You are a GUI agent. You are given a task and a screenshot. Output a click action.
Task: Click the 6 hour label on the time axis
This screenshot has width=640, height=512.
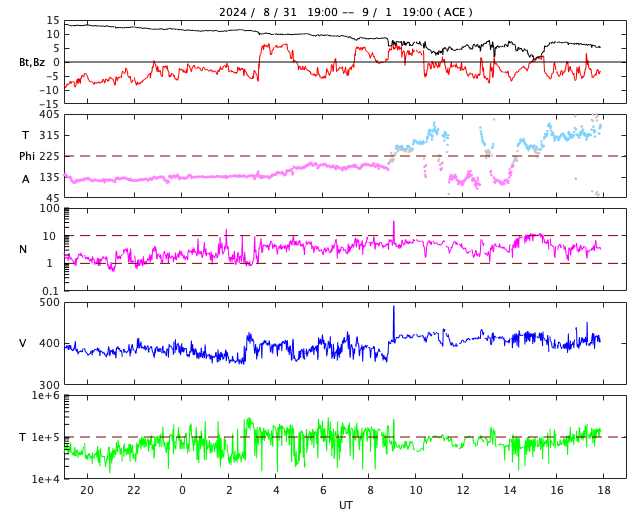point(323,490)
